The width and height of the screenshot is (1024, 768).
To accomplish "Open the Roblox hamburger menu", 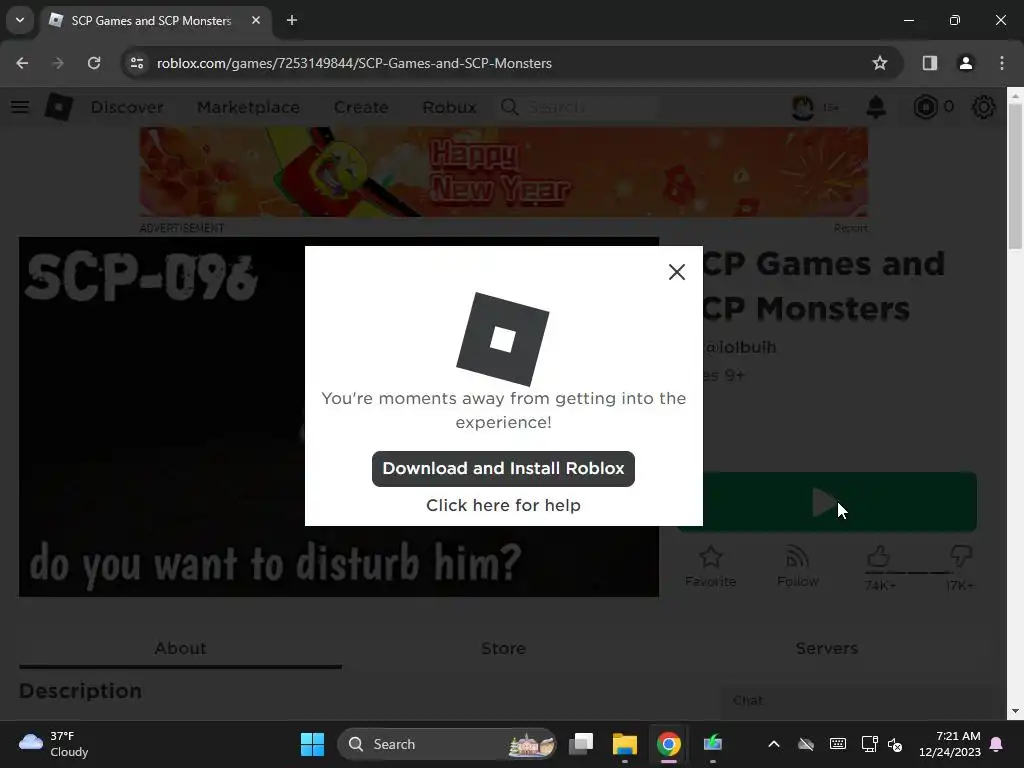I will pos(20,107).
